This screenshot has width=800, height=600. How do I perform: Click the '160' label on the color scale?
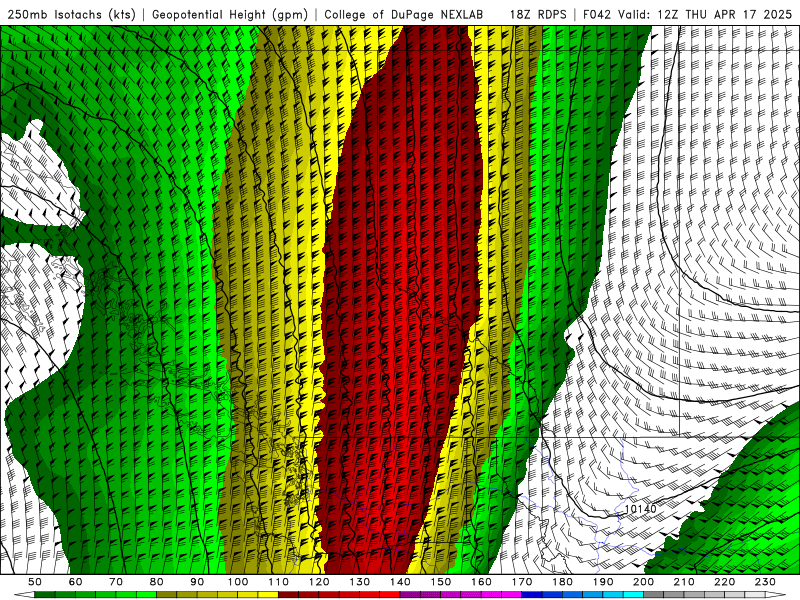(481, 582)
